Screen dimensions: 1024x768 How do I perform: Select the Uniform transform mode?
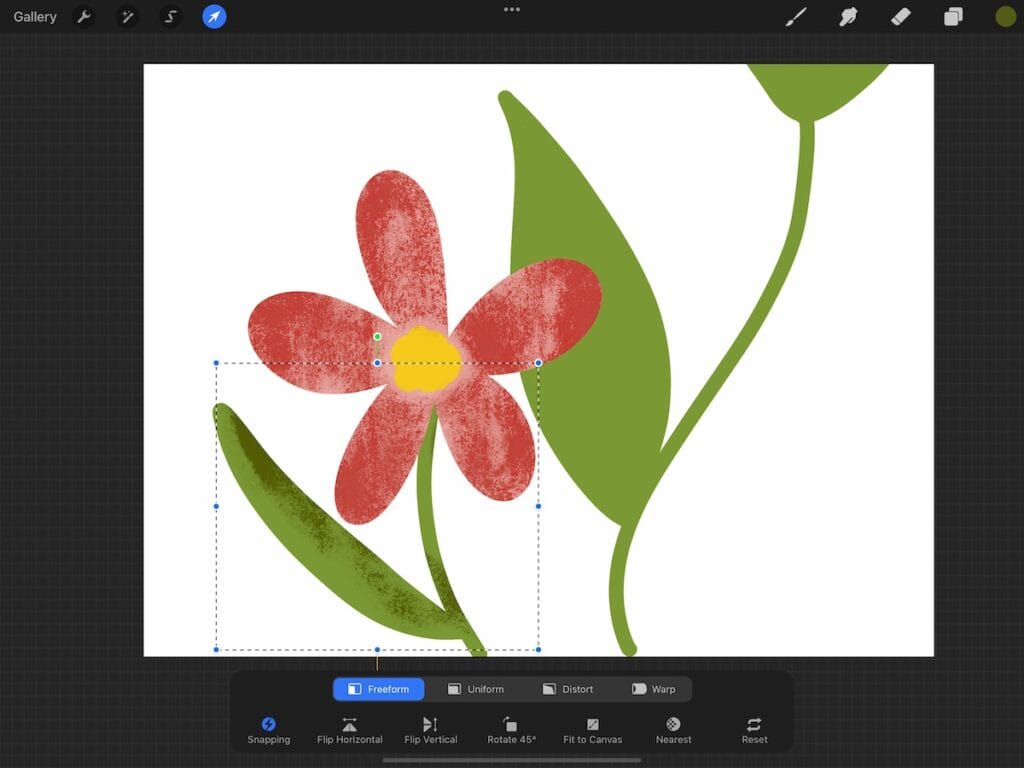coord(478,689)
